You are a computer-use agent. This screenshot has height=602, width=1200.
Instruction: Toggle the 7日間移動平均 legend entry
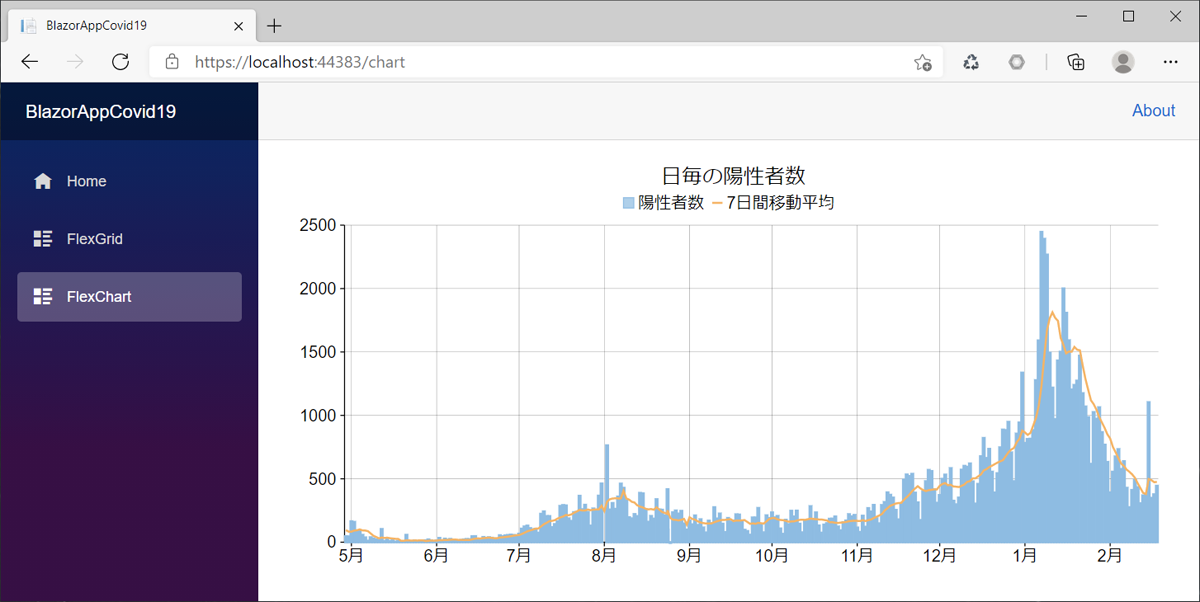[772, 202]
